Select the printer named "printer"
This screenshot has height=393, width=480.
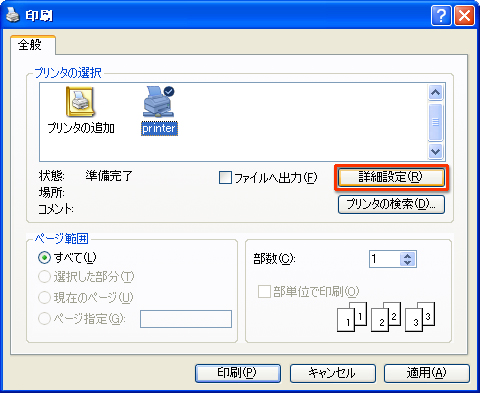[x=159, y=111]
